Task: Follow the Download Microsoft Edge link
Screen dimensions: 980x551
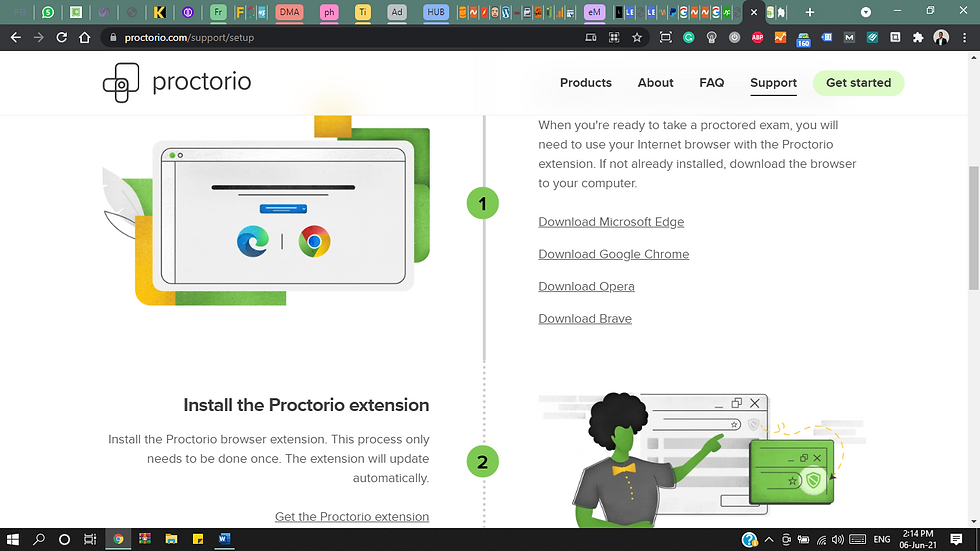Action: click(x=611, y=222)
